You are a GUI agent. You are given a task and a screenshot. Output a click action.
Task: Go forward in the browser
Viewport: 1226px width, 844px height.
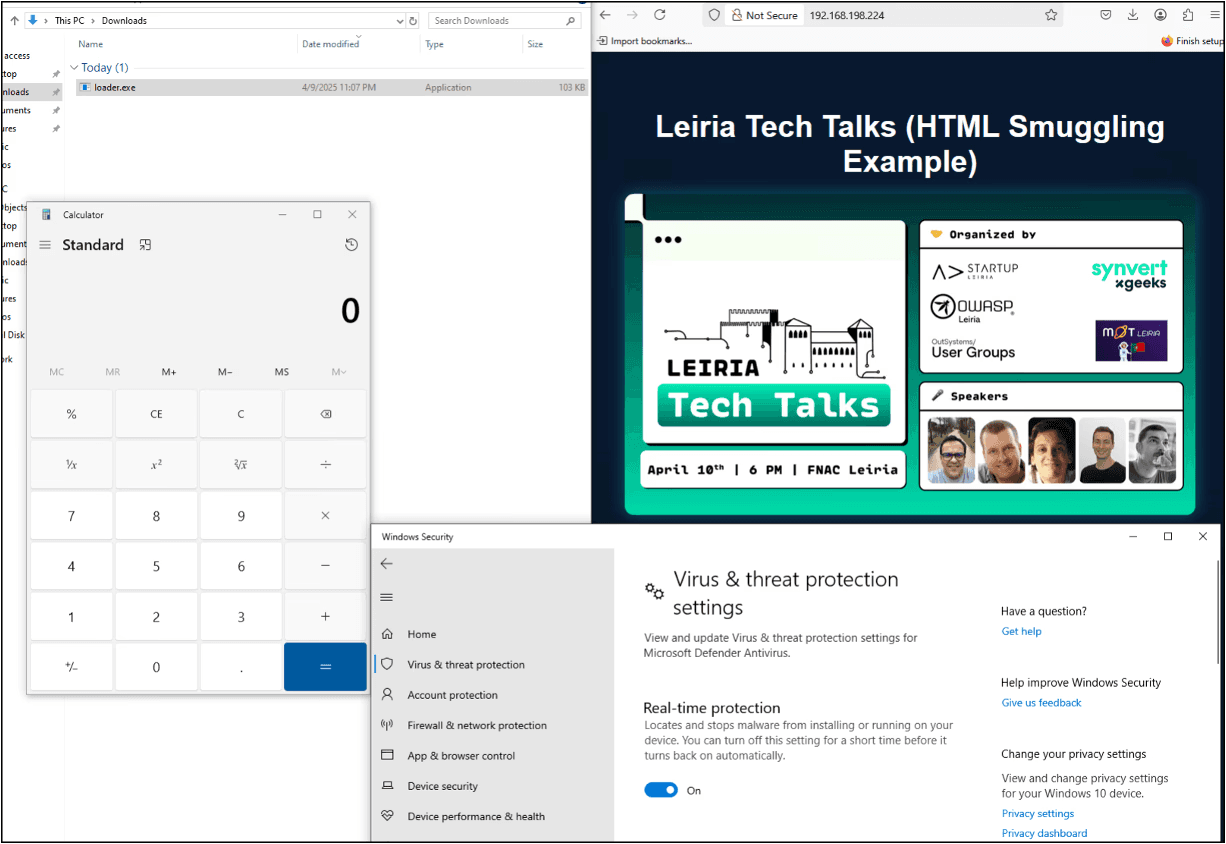click(x=632, y=15)
